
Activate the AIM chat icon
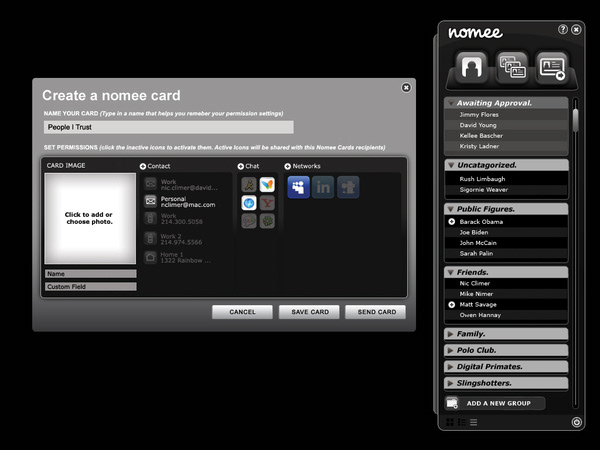pos(249,185)
